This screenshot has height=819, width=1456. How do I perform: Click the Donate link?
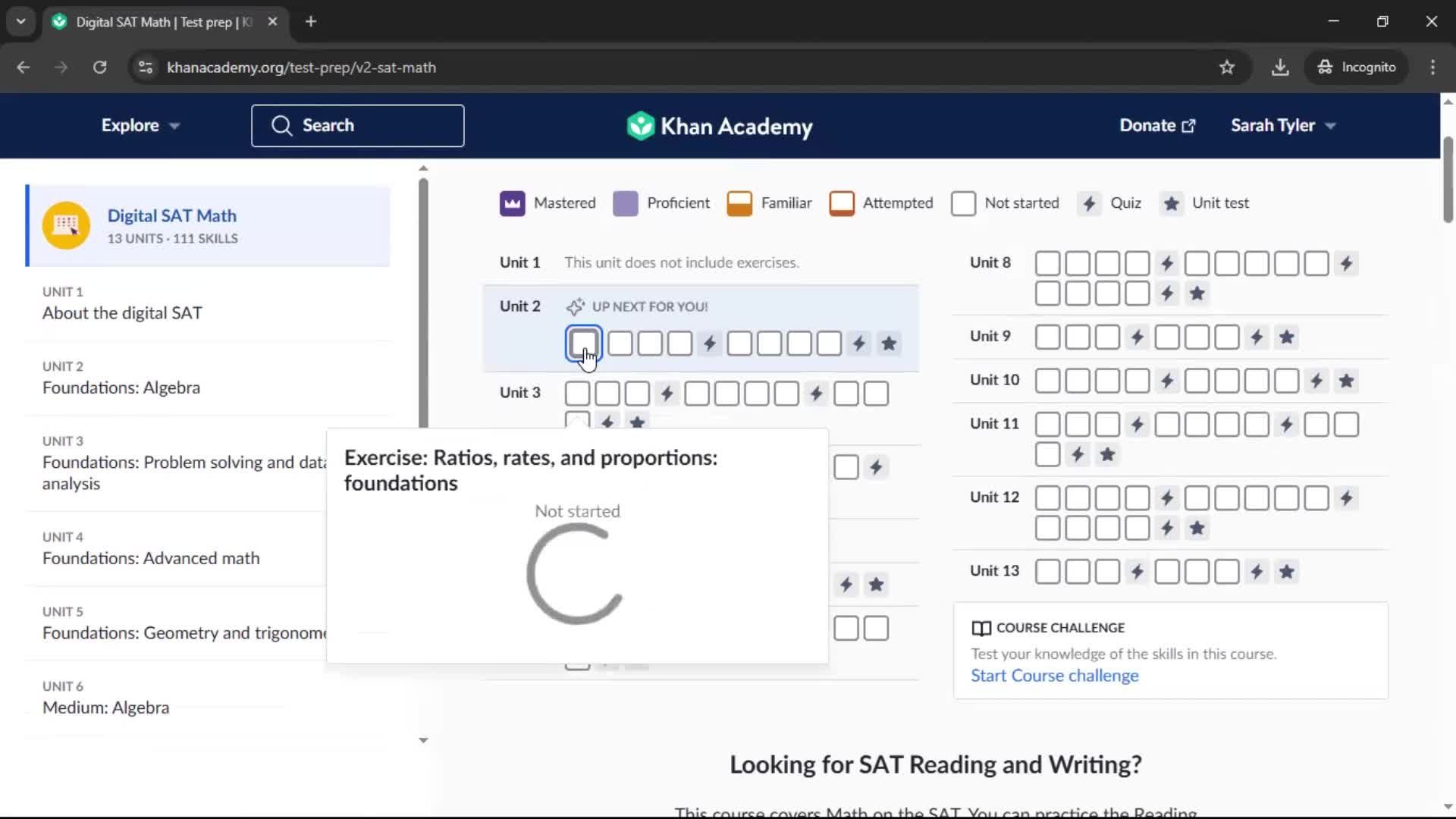(1157, 126)
